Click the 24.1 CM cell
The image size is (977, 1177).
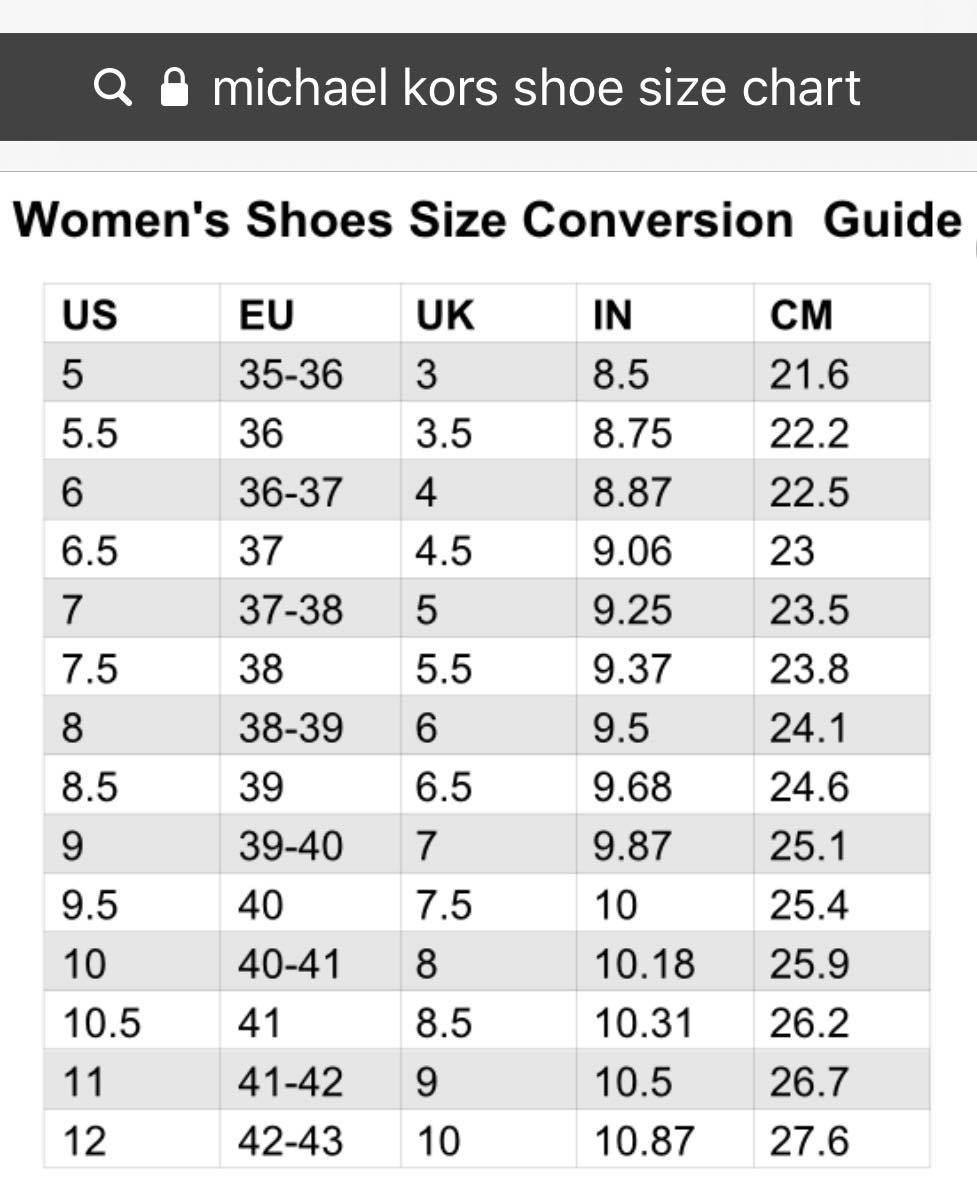click(842, 727)
